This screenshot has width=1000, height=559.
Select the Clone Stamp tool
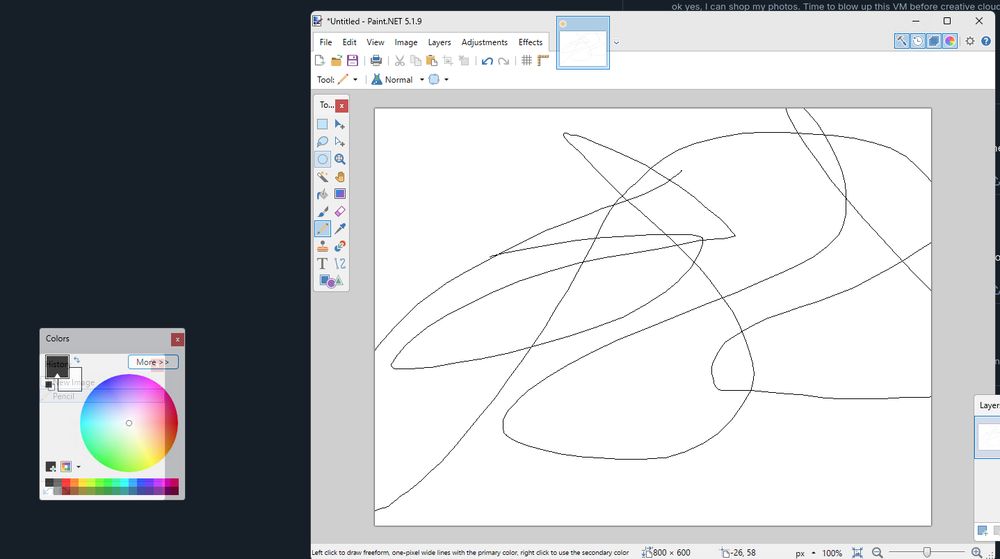click(322, 246)
